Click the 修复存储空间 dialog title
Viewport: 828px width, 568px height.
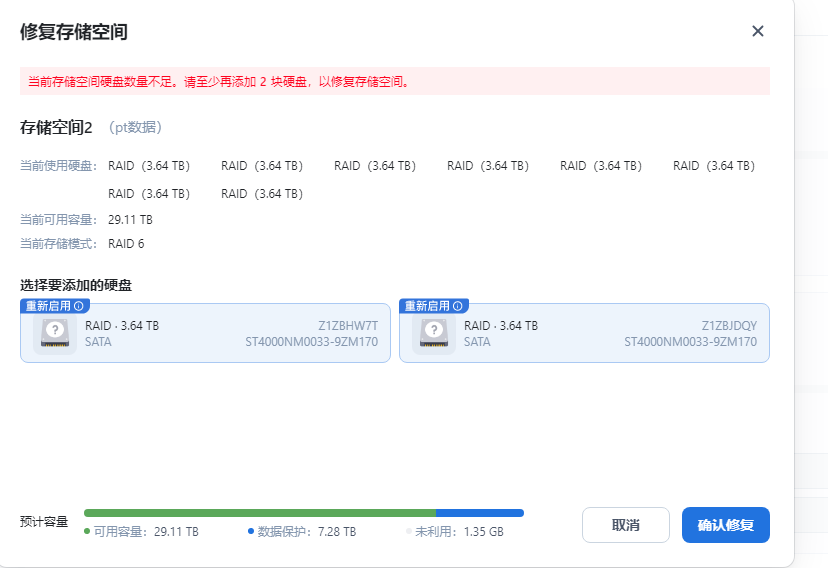click(74, 32)
